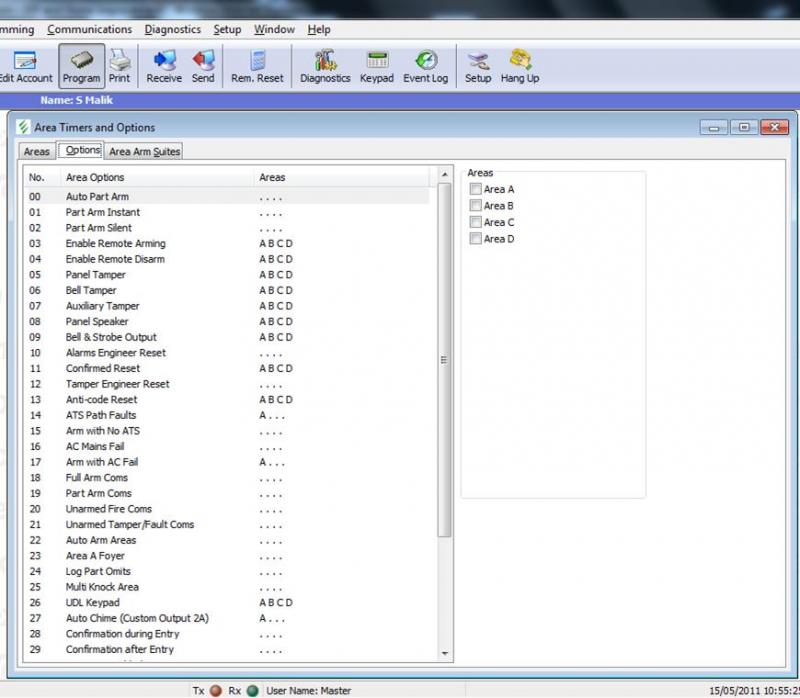Screen dimensions: 800x698
Task: Switch to the Areas tab
Action: 37,152
